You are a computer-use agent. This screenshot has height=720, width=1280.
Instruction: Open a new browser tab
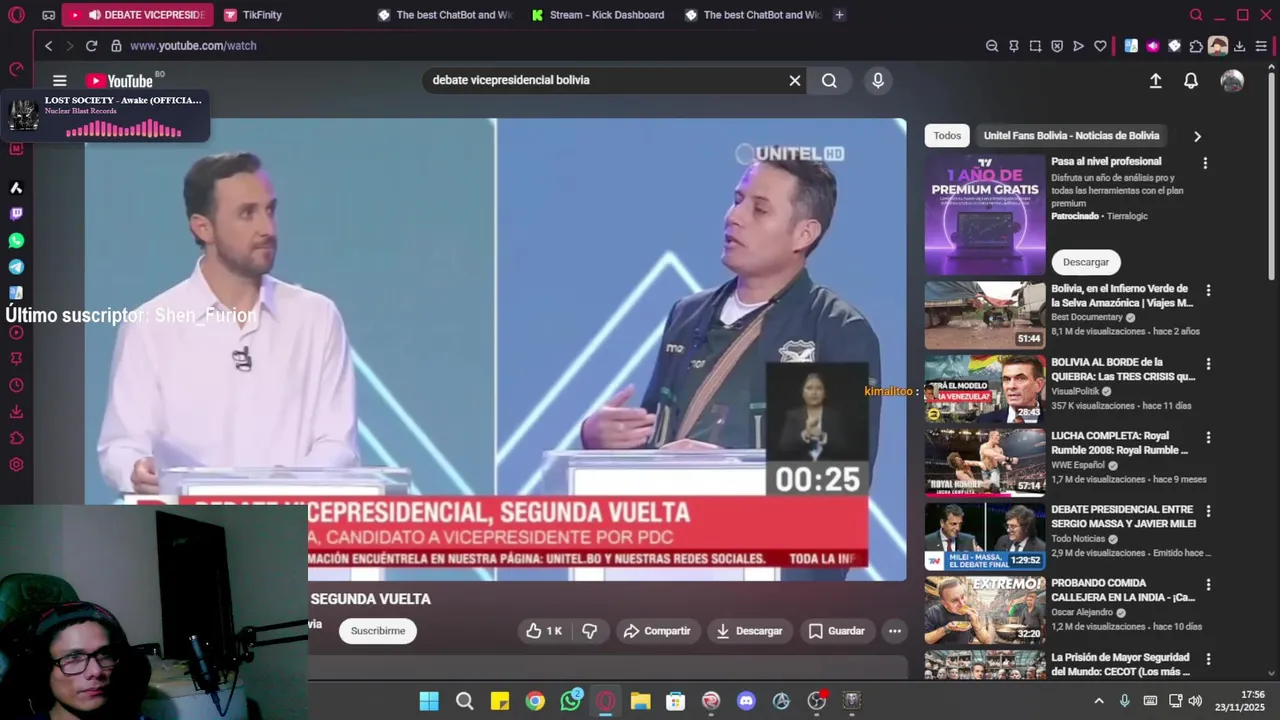[x=839, y=15]
